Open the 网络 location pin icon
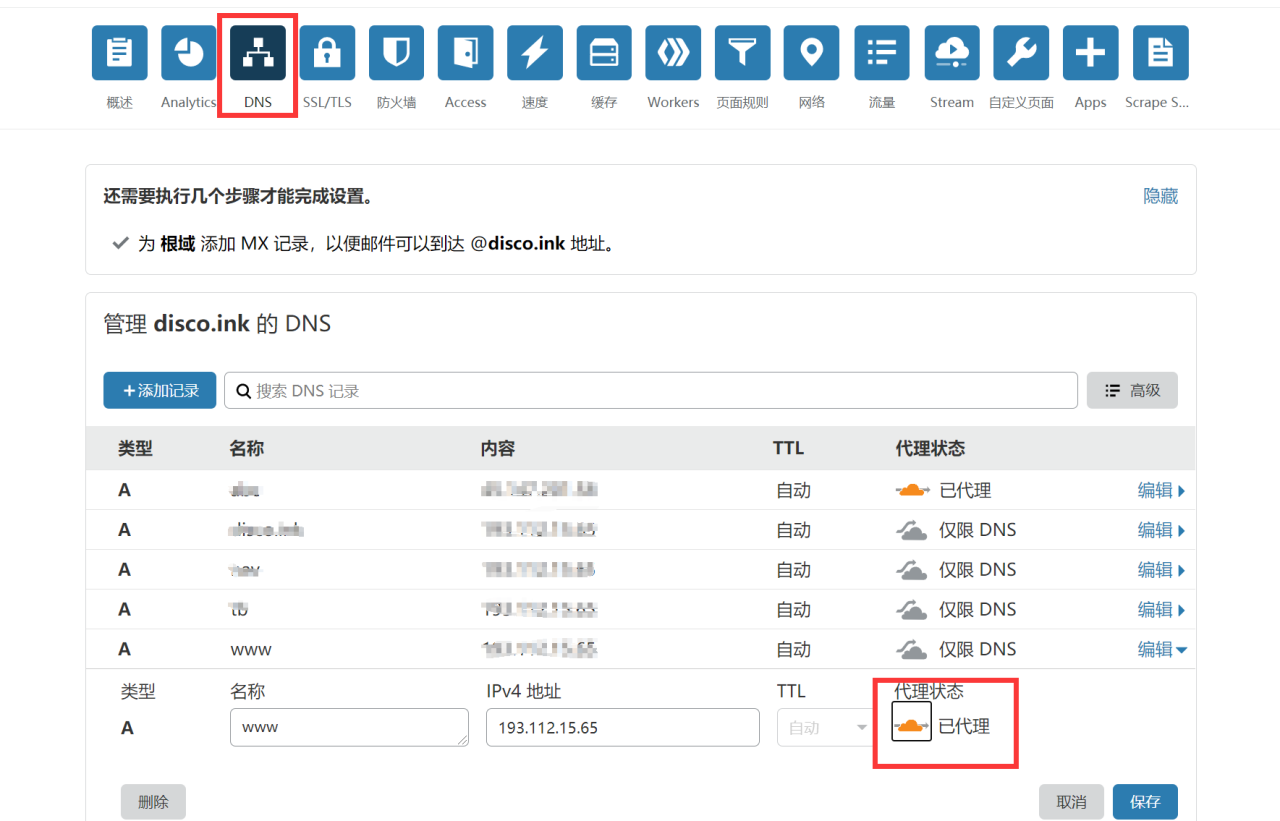Viewport: 1280px width, 821px height. coord(812,53)
